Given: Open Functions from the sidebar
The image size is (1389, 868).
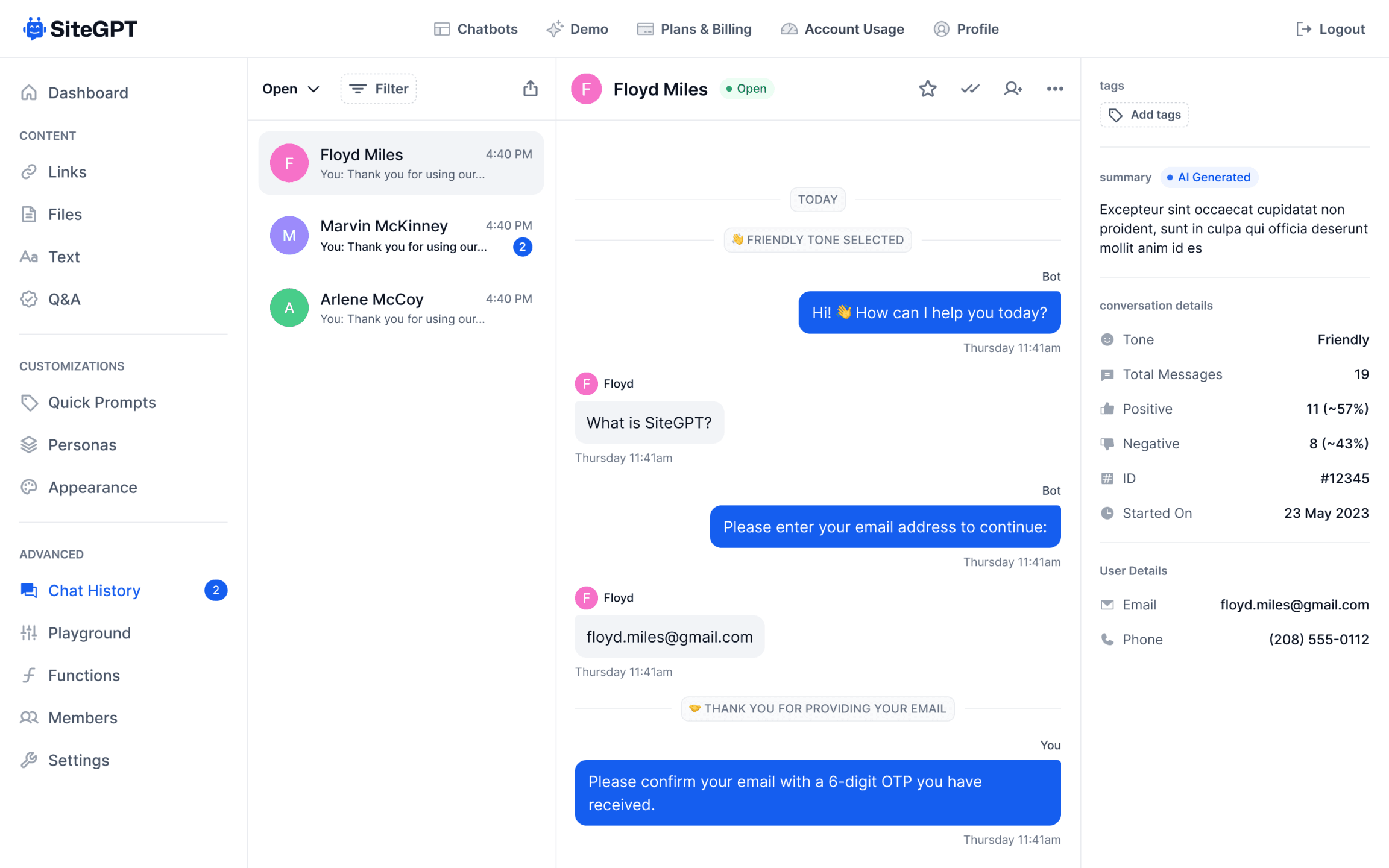Looking at the screenshot, I should click(x=84, y=675).
